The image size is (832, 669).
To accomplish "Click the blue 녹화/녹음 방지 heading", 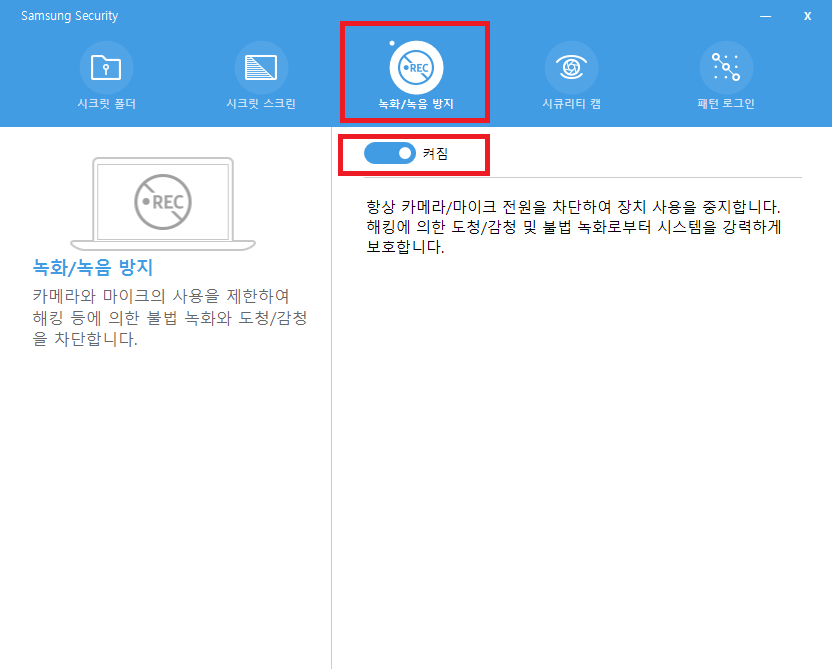I will click(x=93, y=267).
